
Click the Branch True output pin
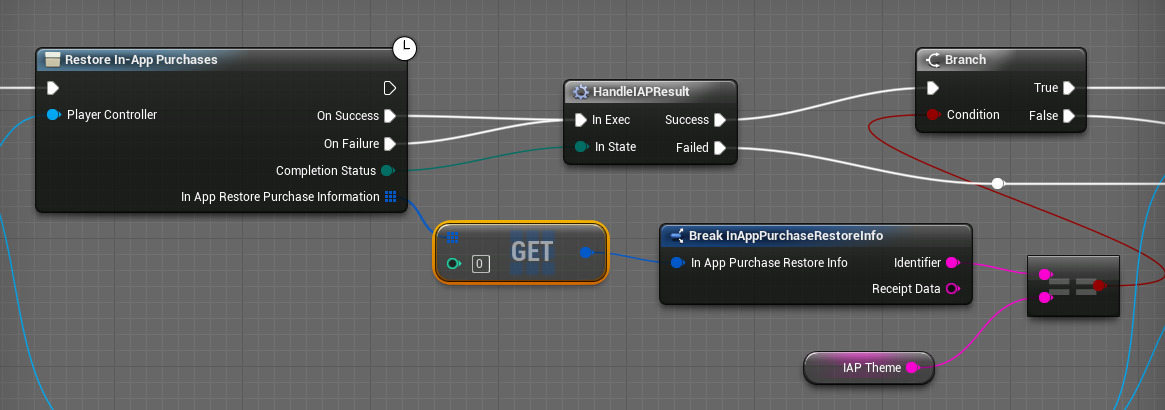tap(1068, 88)
